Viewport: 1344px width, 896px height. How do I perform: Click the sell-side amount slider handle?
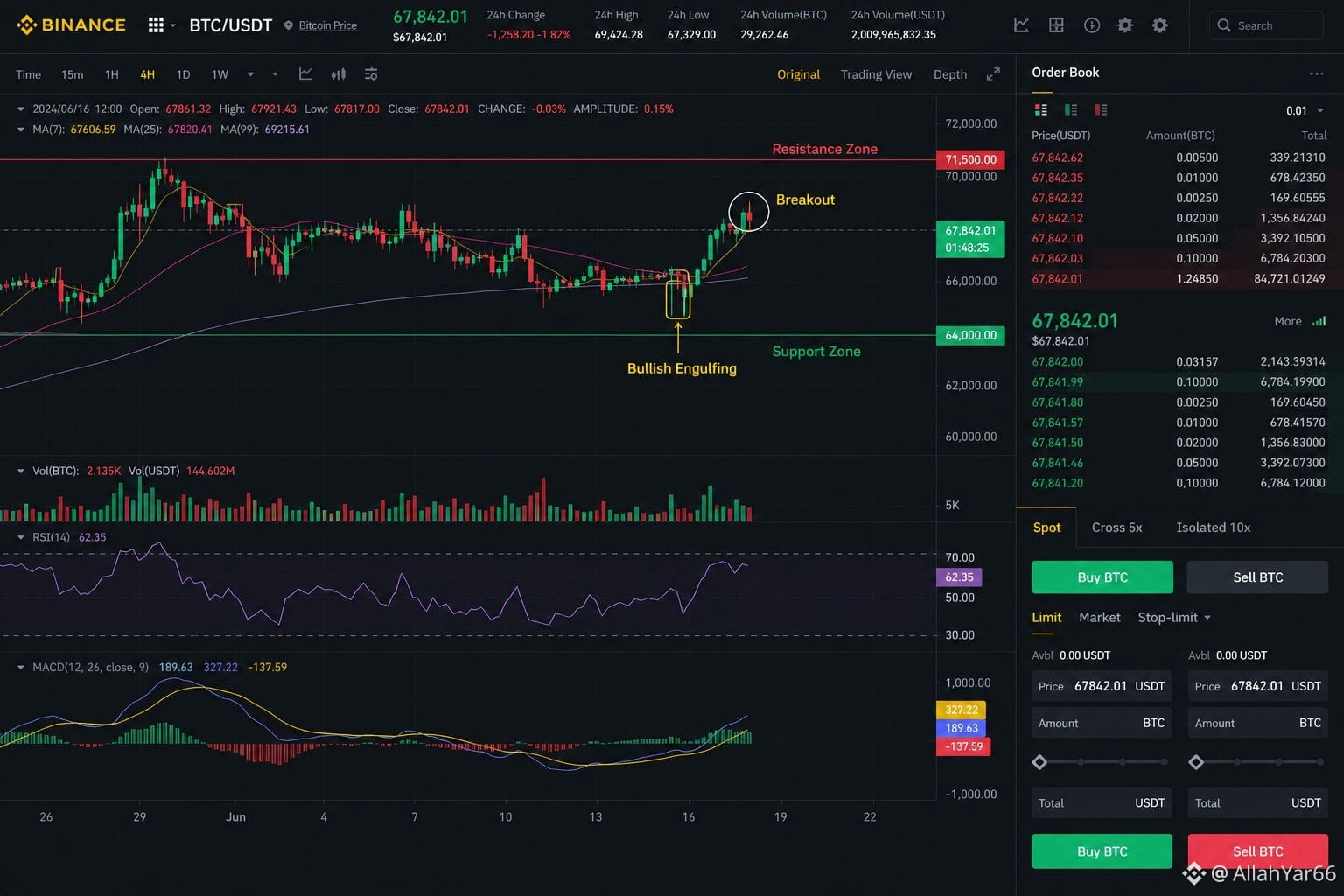click(1196, 762)
